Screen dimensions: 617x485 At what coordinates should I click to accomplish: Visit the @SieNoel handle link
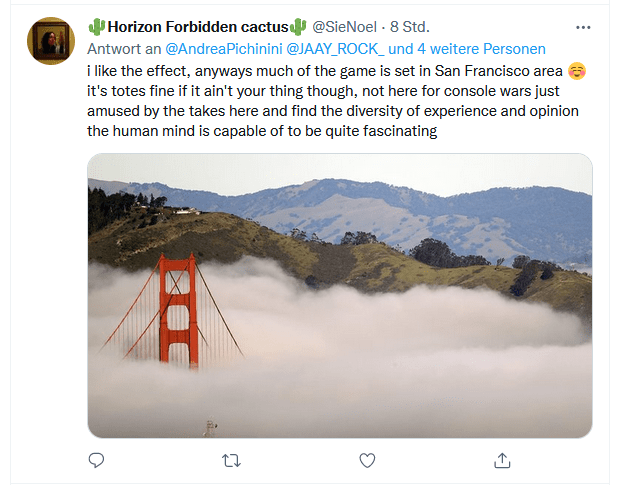click(346, 27)
